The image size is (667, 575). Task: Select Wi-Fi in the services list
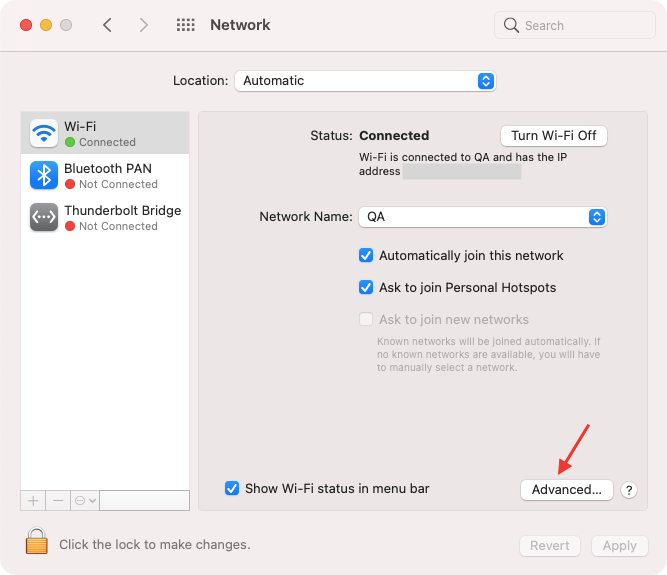(x=105, y=133)
